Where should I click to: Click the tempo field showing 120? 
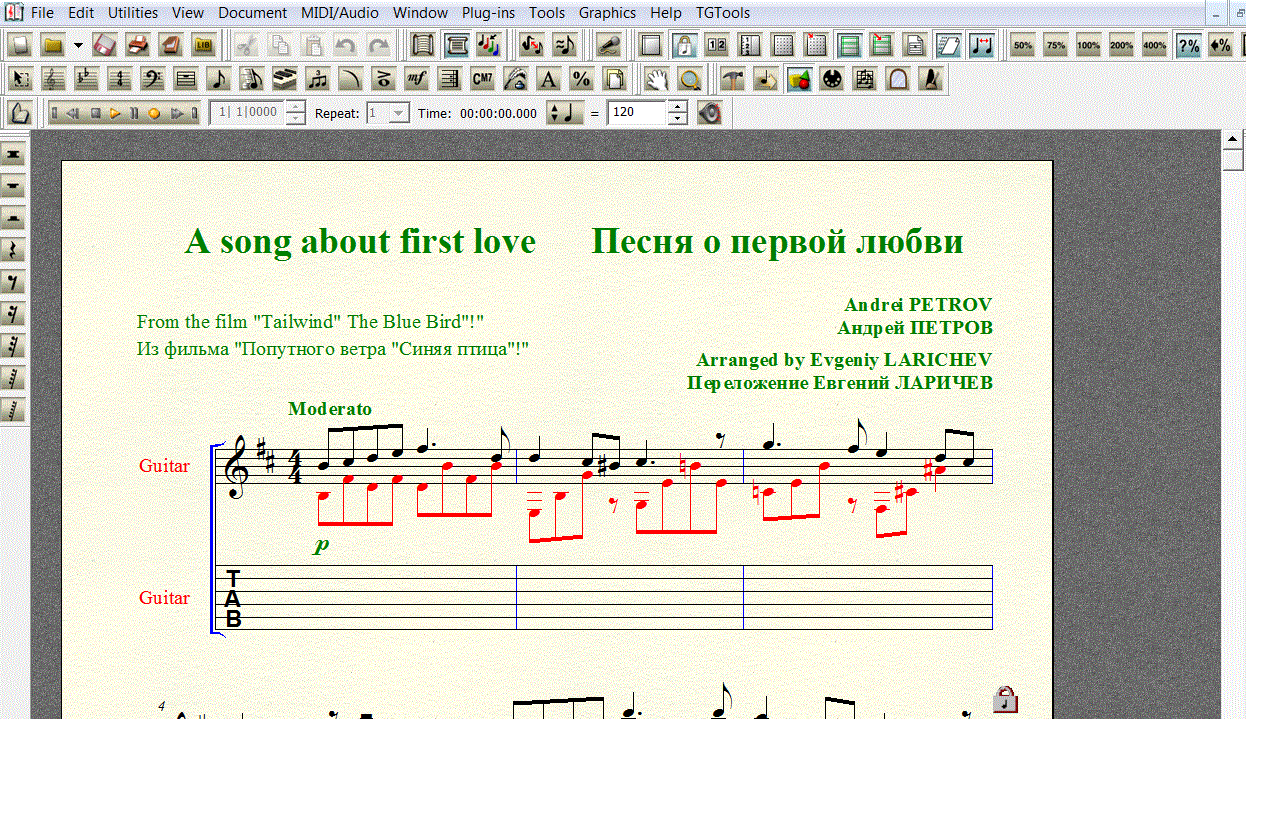click(x=636, y=113)
